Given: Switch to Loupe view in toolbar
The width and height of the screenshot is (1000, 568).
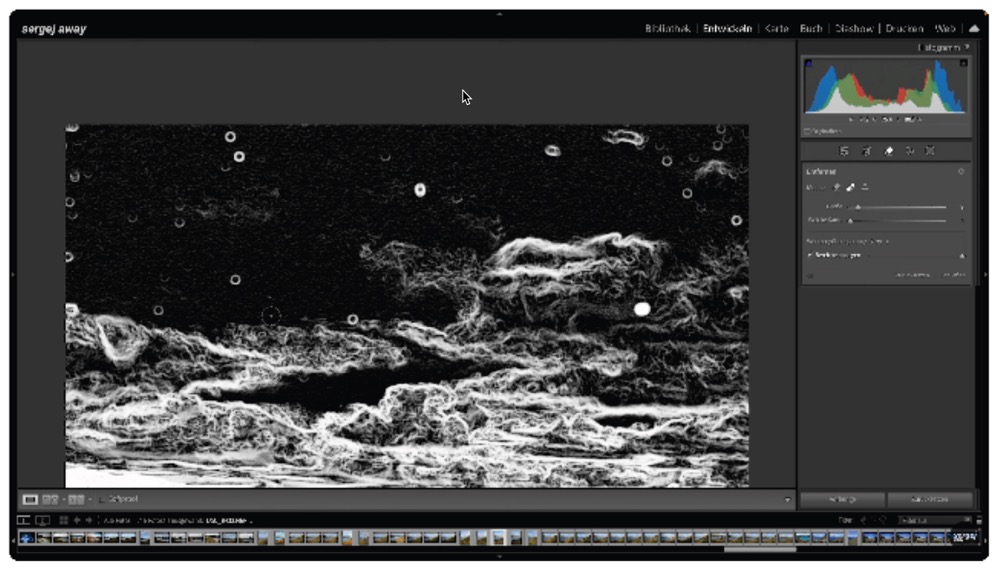Looking at the screenshot, I should 30,500.
